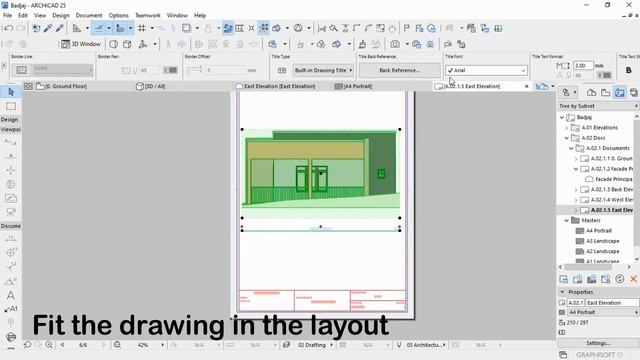This screenshot has height=360, width=640.
Task: Select the facade Principal drawing item
Action: [613, 179]
